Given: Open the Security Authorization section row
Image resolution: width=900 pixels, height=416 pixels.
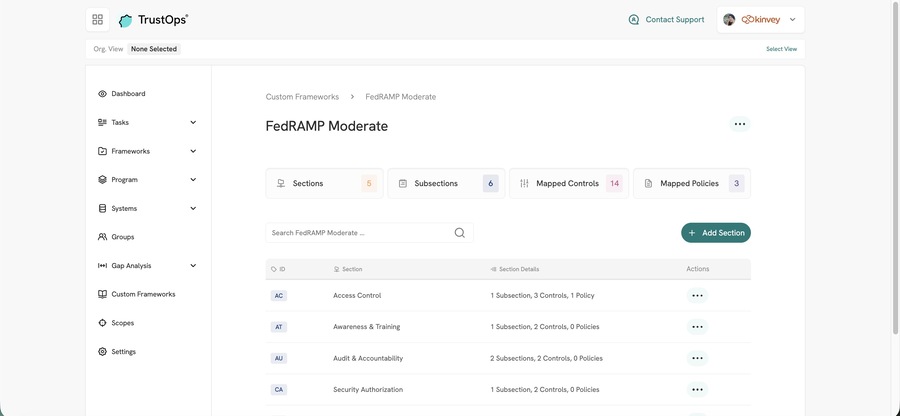Looking at the screenshot, I should (x=508, y=390).
